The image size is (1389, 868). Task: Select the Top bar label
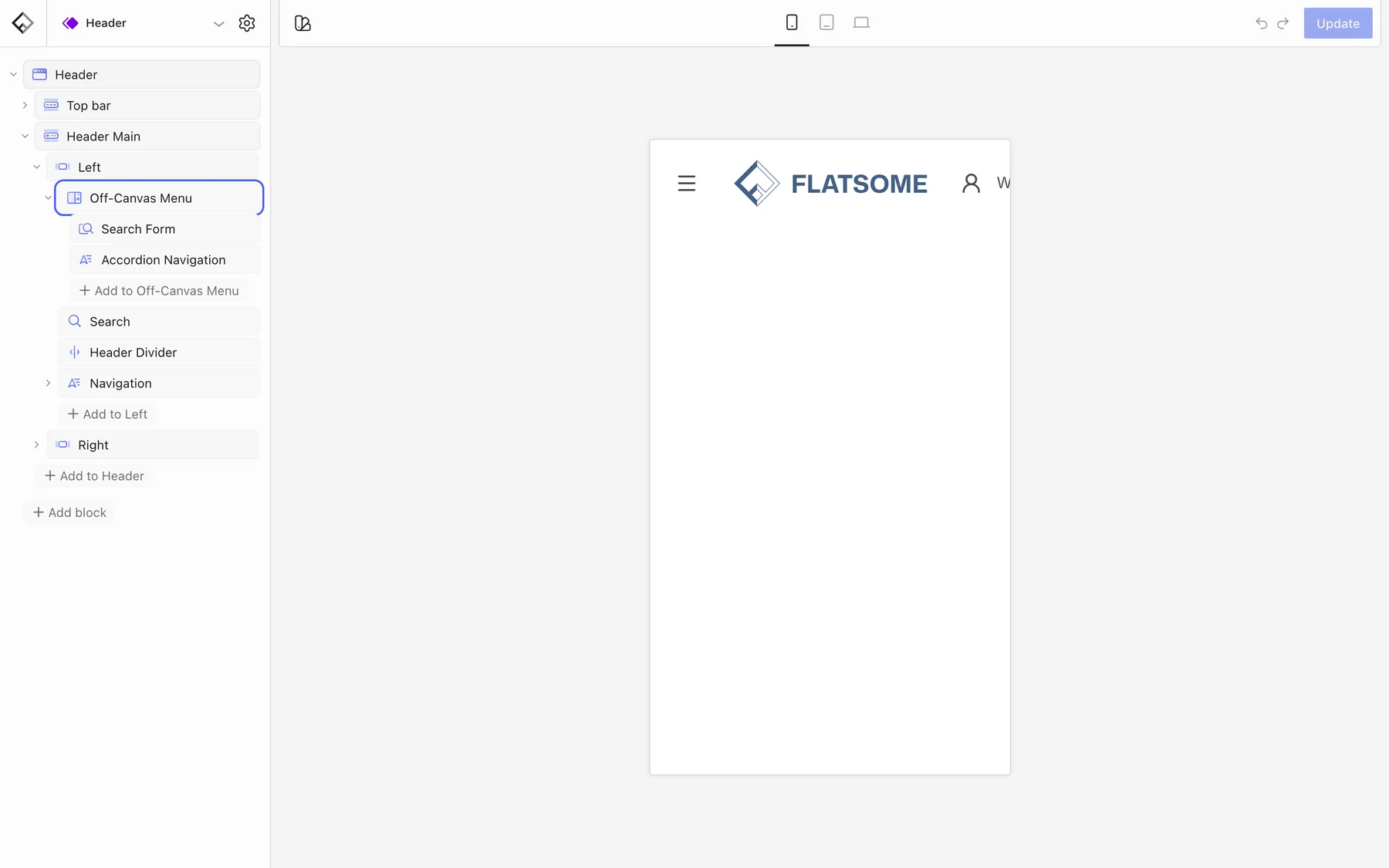point(89,106)
